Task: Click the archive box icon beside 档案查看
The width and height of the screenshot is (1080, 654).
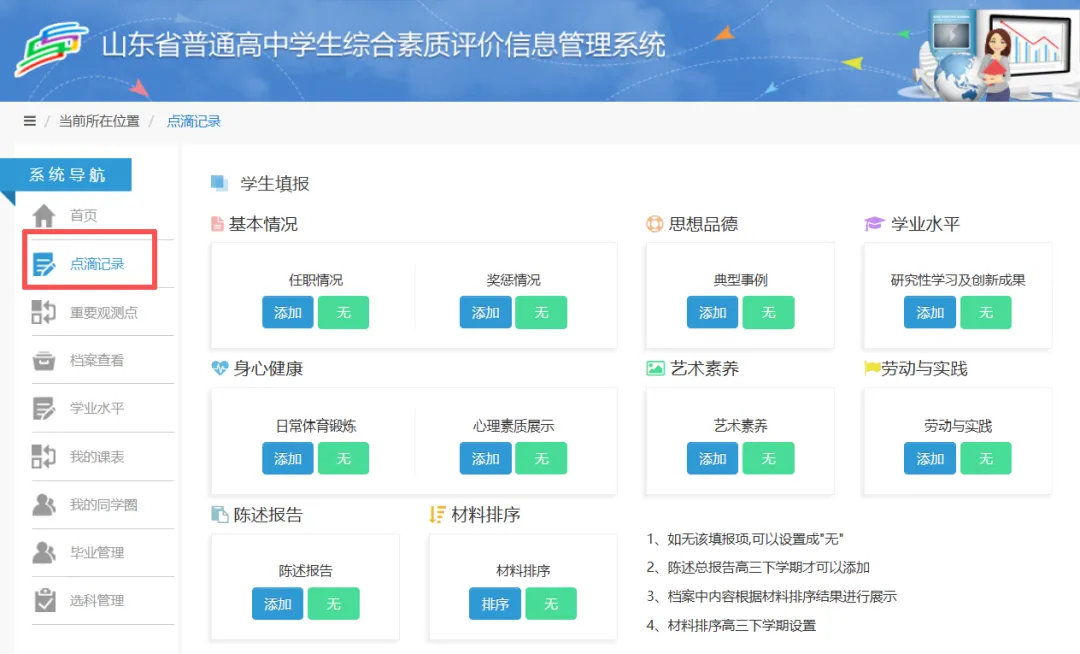Action: pos(44,360)
